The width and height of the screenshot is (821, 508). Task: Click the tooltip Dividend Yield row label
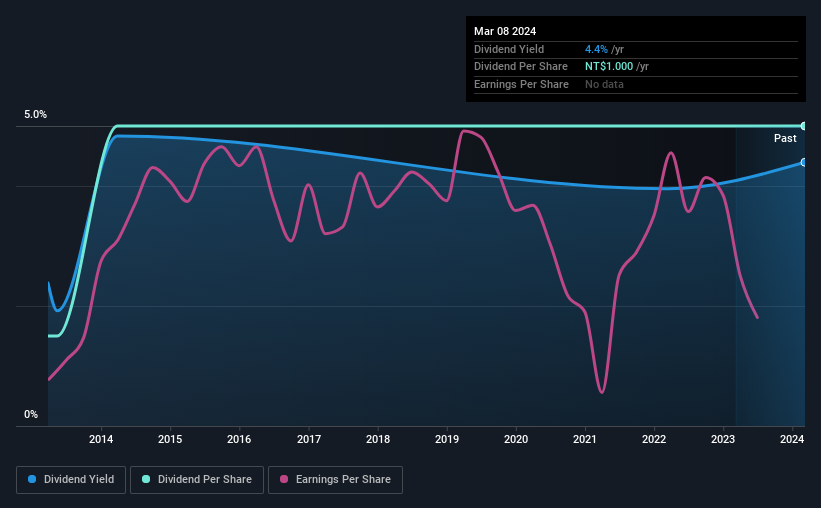(509, 49)
